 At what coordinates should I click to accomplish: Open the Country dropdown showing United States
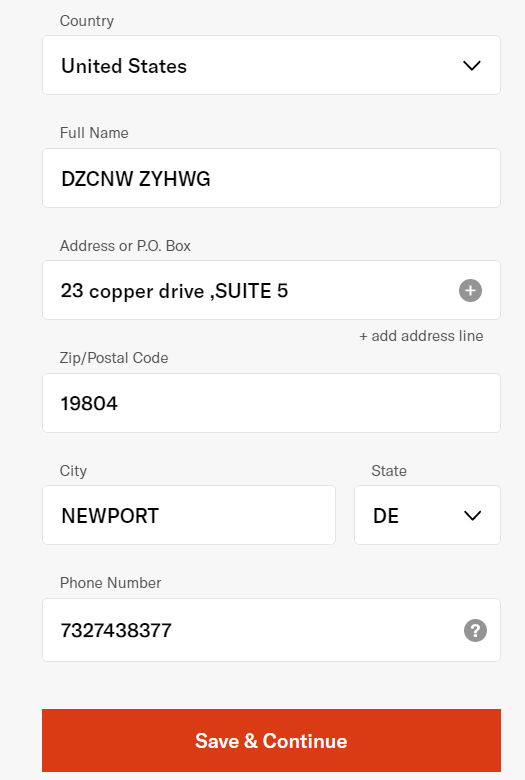(x=271, y=65)
